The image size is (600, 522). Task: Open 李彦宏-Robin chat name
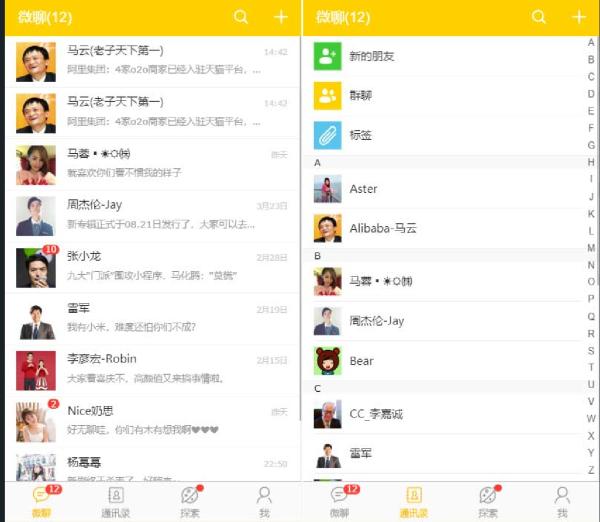click(x=102, y=359)
